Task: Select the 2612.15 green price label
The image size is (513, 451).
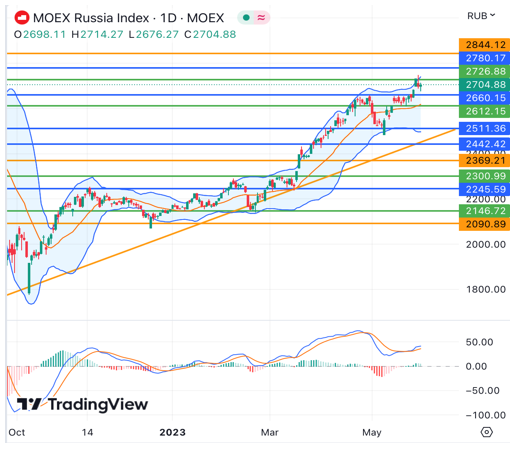Action: pyautogui.click(x=484, y=111)
